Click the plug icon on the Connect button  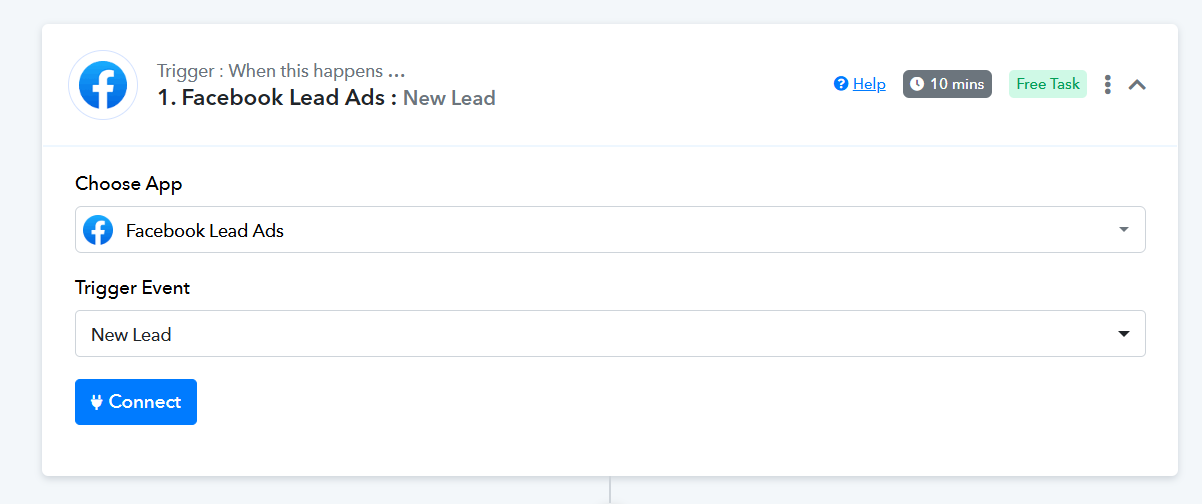tap(97, 402)
